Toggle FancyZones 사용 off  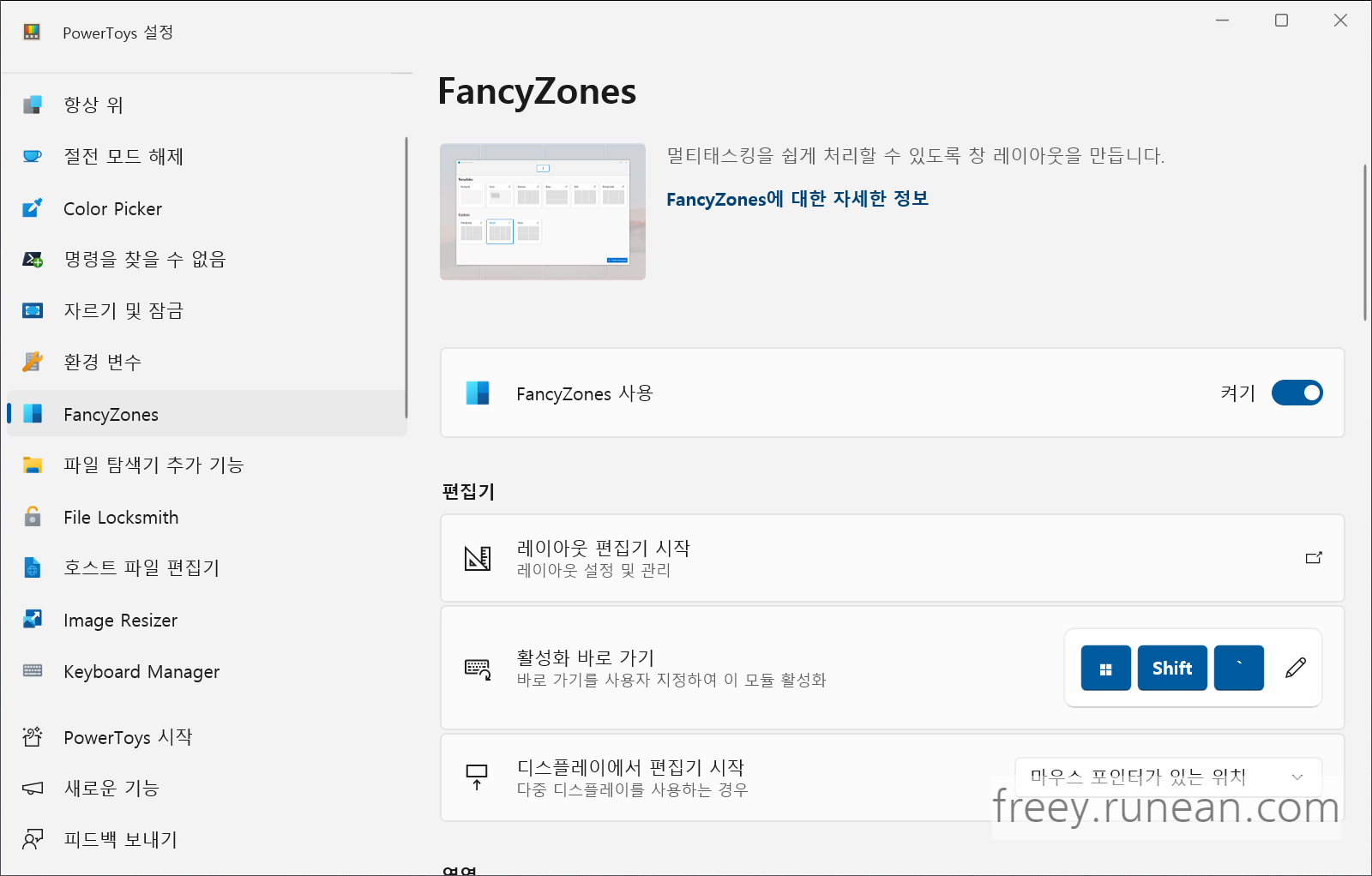[1297, 393]
